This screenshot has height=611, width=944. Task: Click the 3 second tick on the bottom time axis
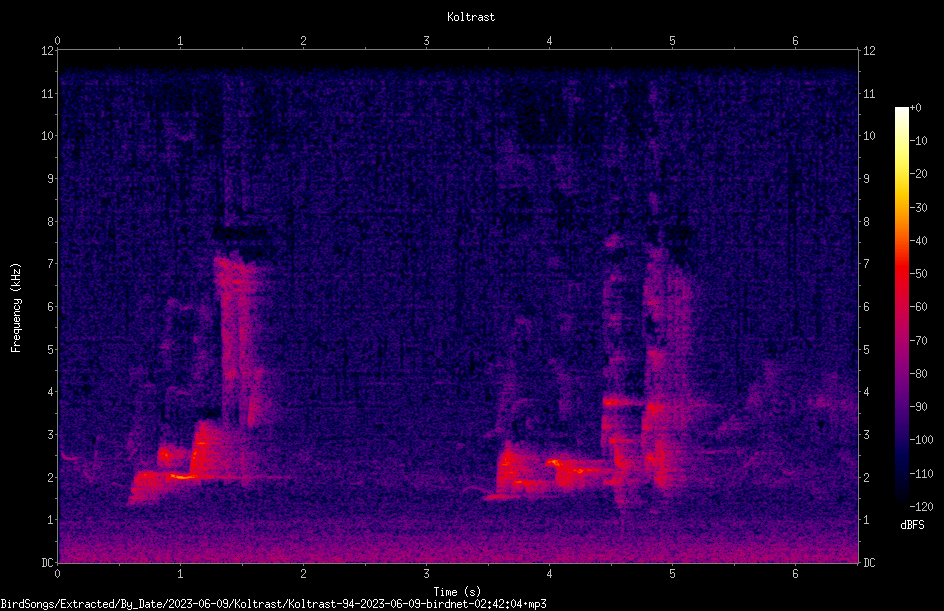point(426,574)
